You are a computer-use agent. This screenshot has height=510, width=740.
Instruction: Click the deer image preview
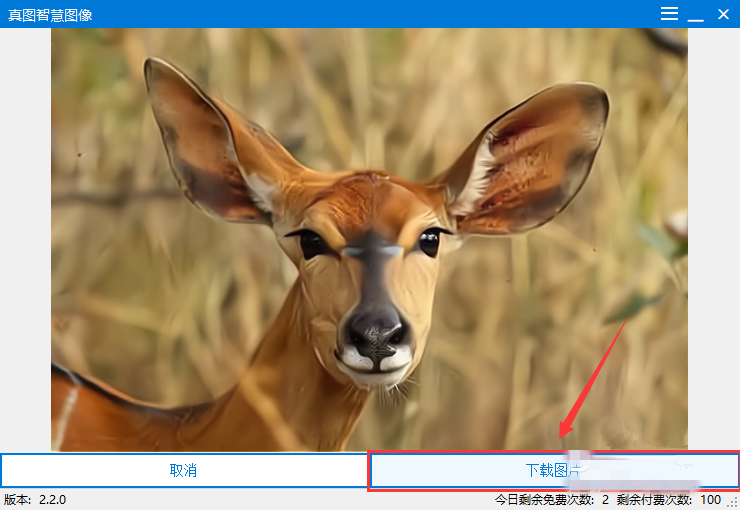(369, 240)
